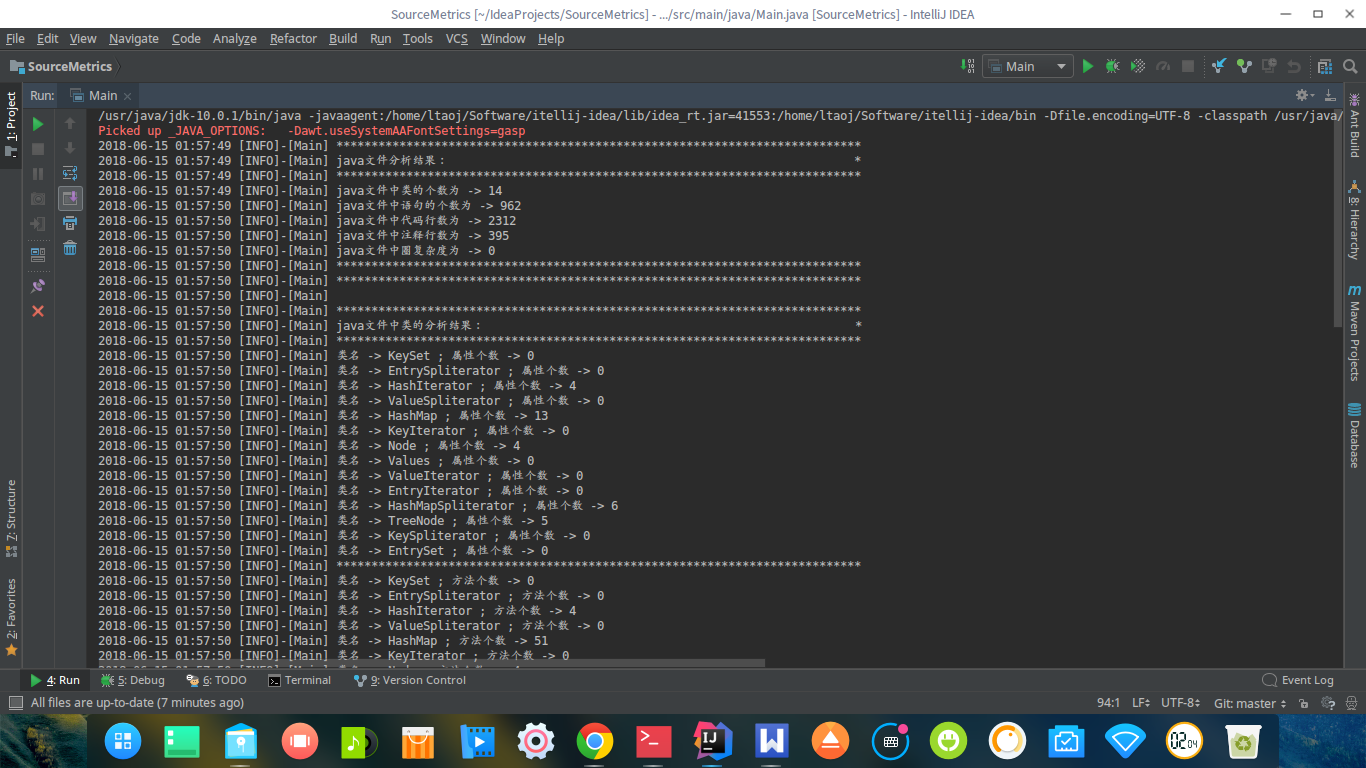This screenshot has height=768, width=1366.
Task: Click the tool window quick-access icon in status bar
Action: pyautogui.click(x=15, y=703)
